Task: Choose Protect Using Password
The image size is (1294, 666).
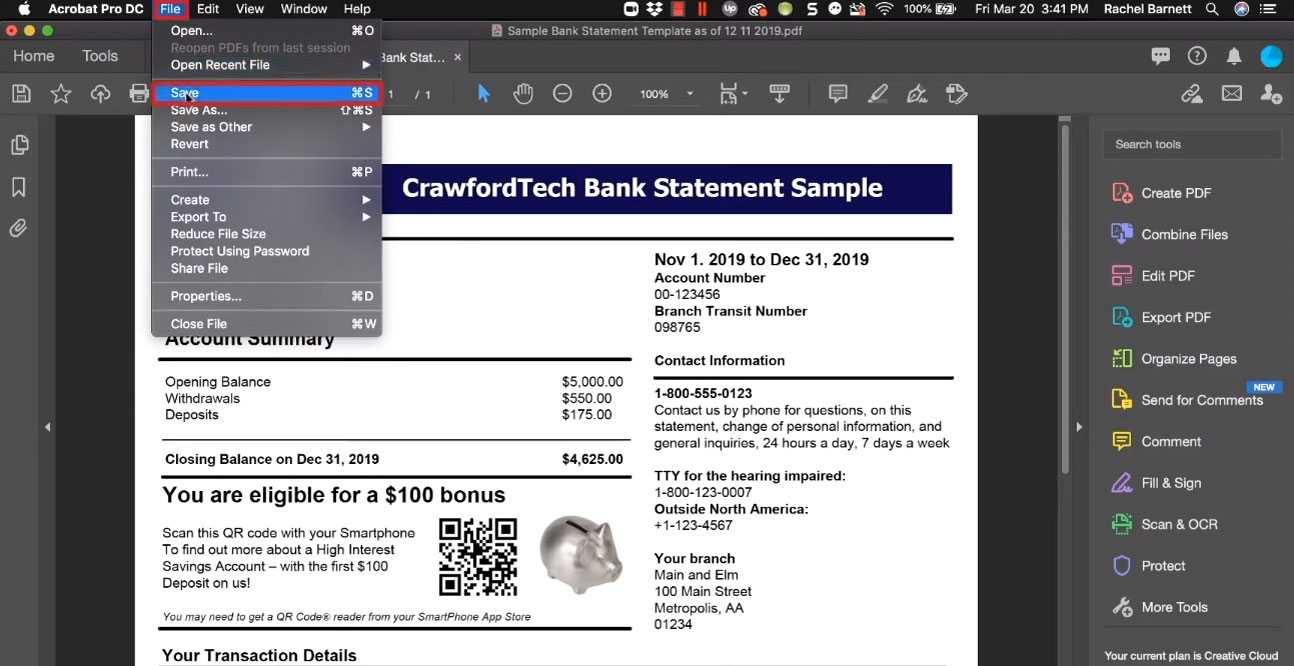Action: click(267, 251)
